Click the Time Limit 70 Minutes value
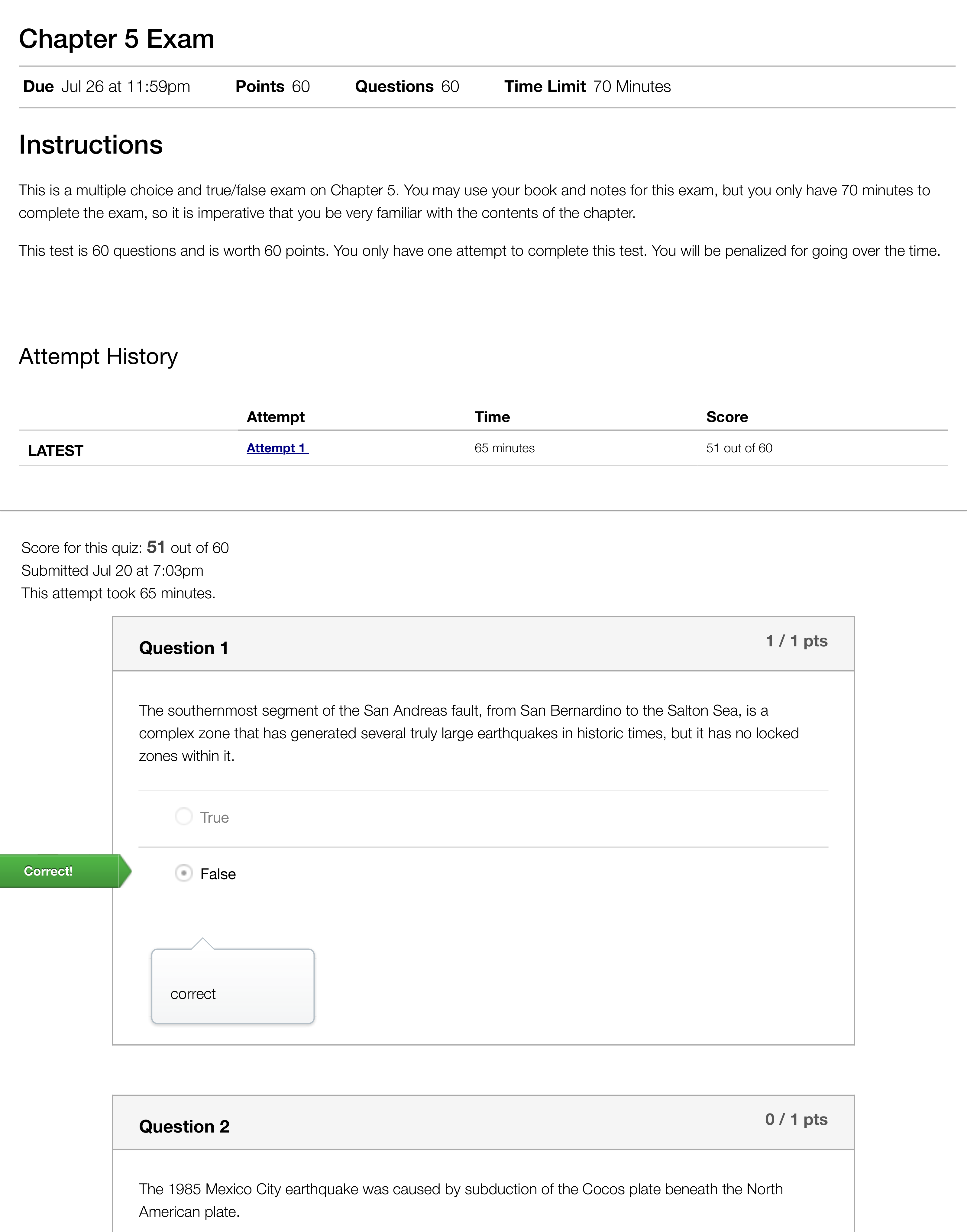967x1232 pixels. 588,87
